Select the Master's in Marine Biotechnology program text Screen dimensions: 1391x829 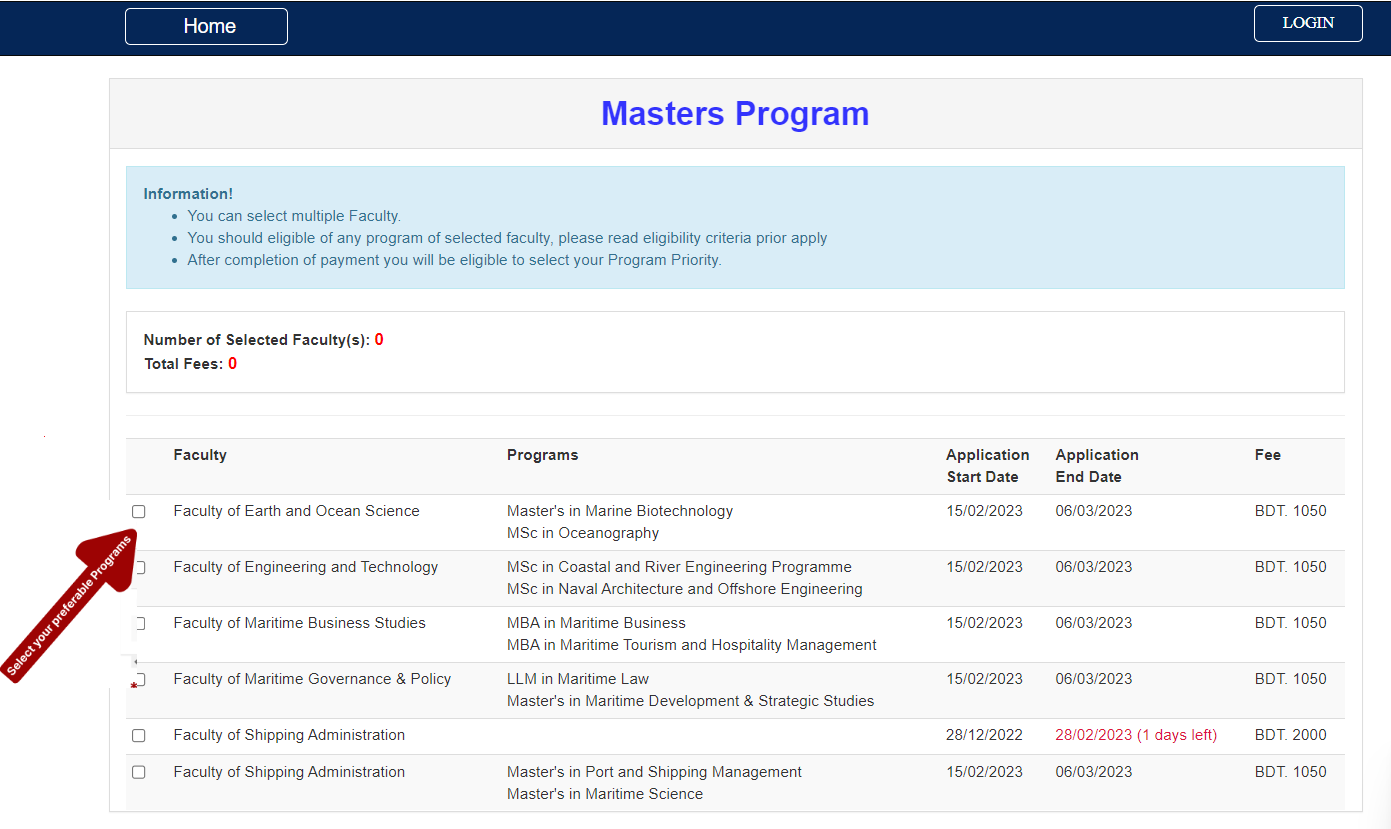coord(619,511)
